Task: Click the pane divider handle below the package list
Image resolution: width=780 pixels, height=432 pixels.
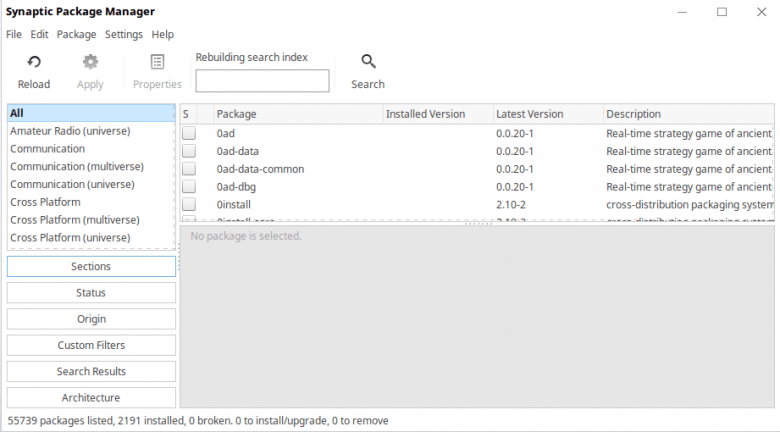Action: pos(478,223)
